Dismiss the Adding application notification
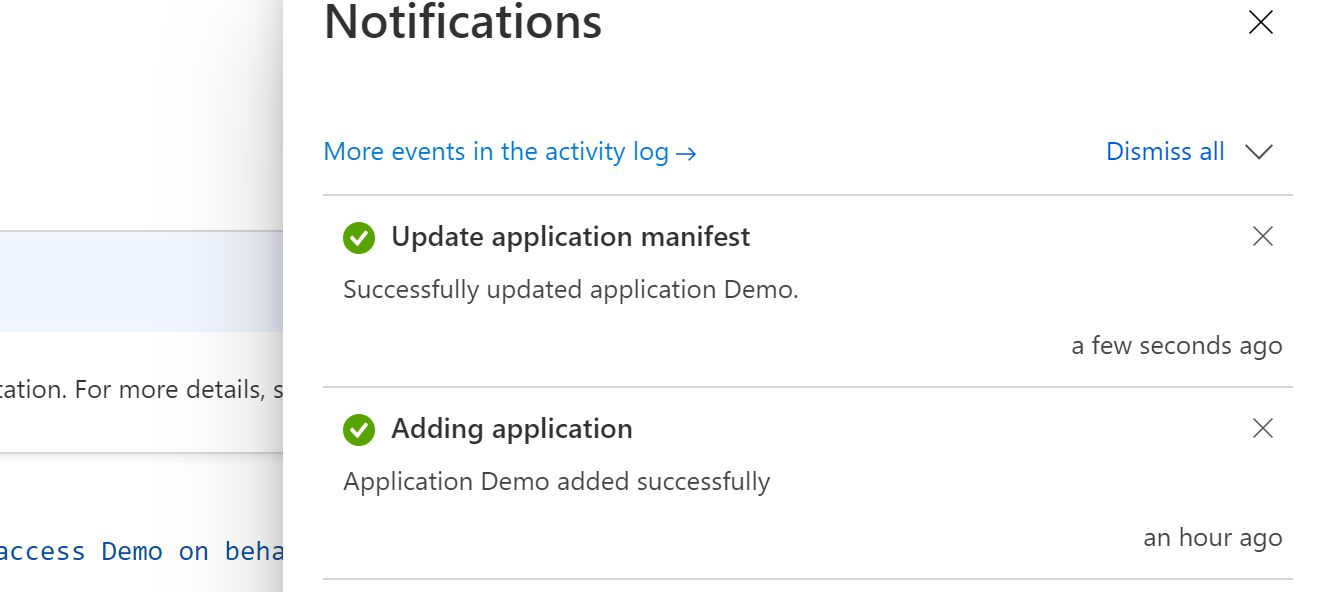Viewport: 1332px width, 592px height. point(1263,429)
